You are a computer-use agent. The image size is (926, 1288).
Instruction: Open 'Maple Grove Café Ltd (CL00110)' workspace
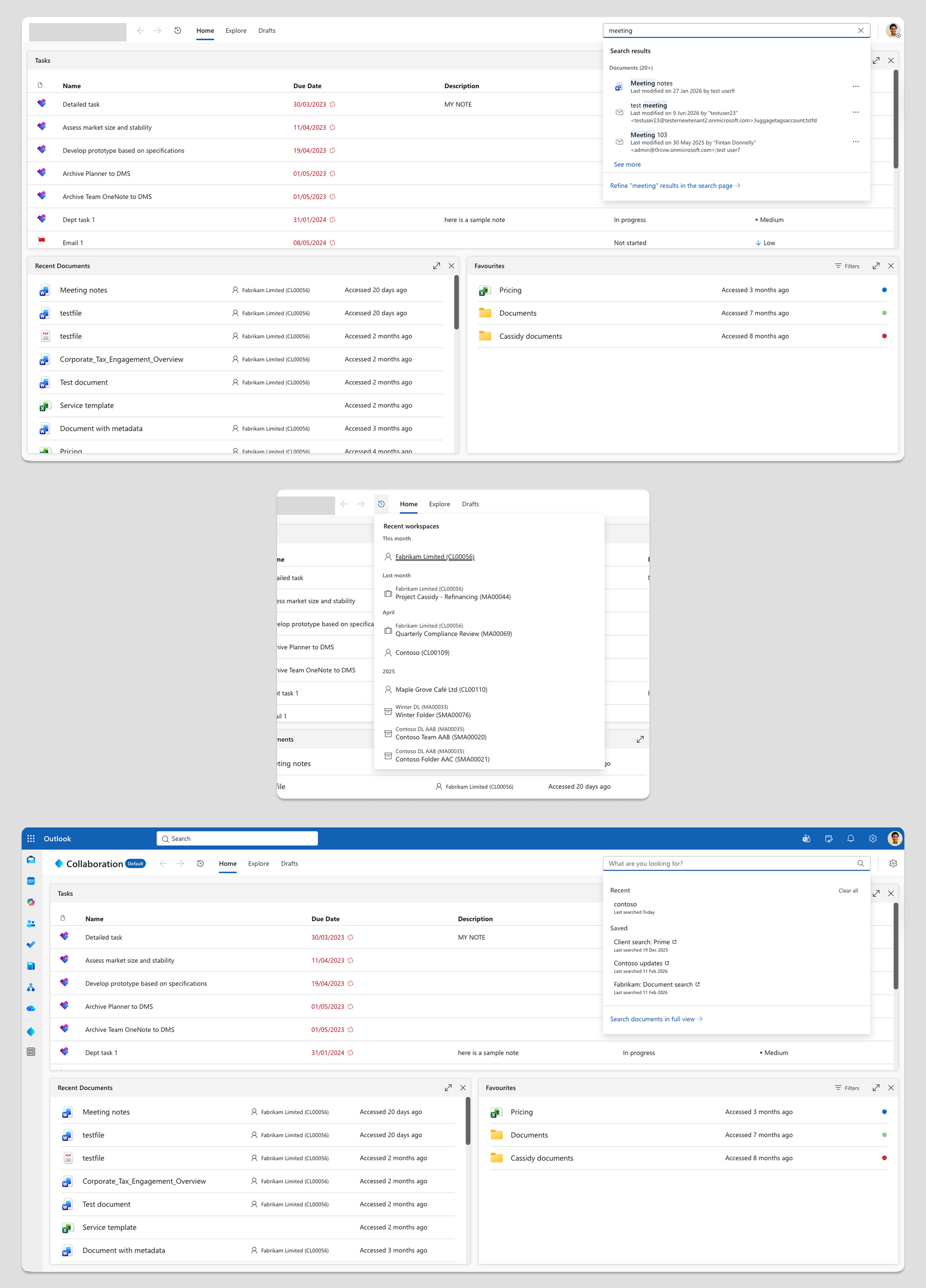pos(441,689)
